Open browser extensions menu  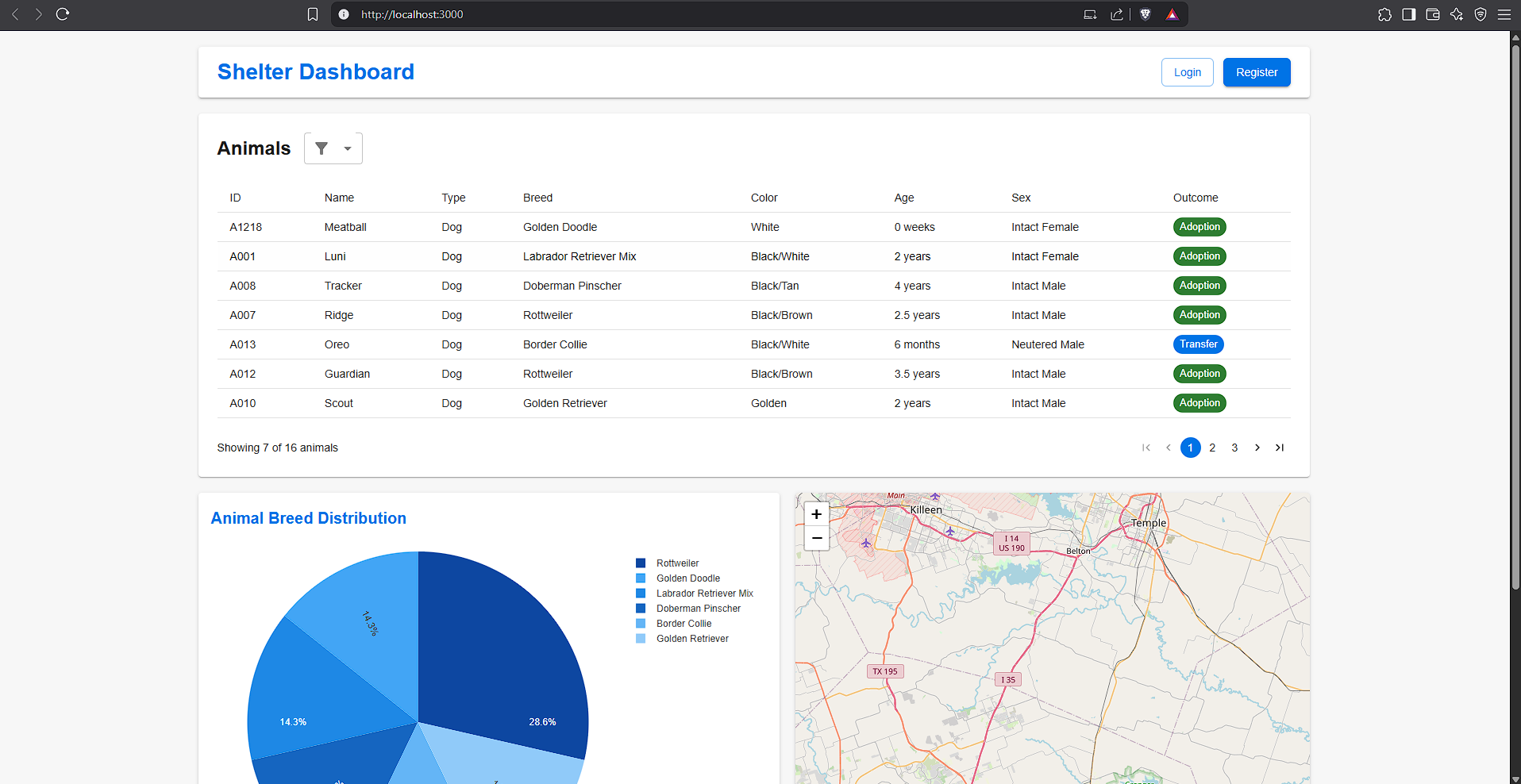(1384, 14)
